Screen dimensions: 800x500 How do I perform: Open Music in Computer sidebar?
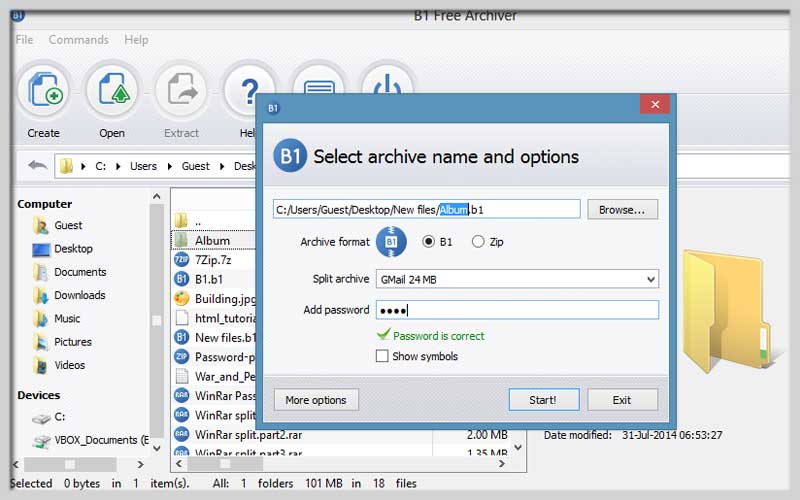click(67, 319)
